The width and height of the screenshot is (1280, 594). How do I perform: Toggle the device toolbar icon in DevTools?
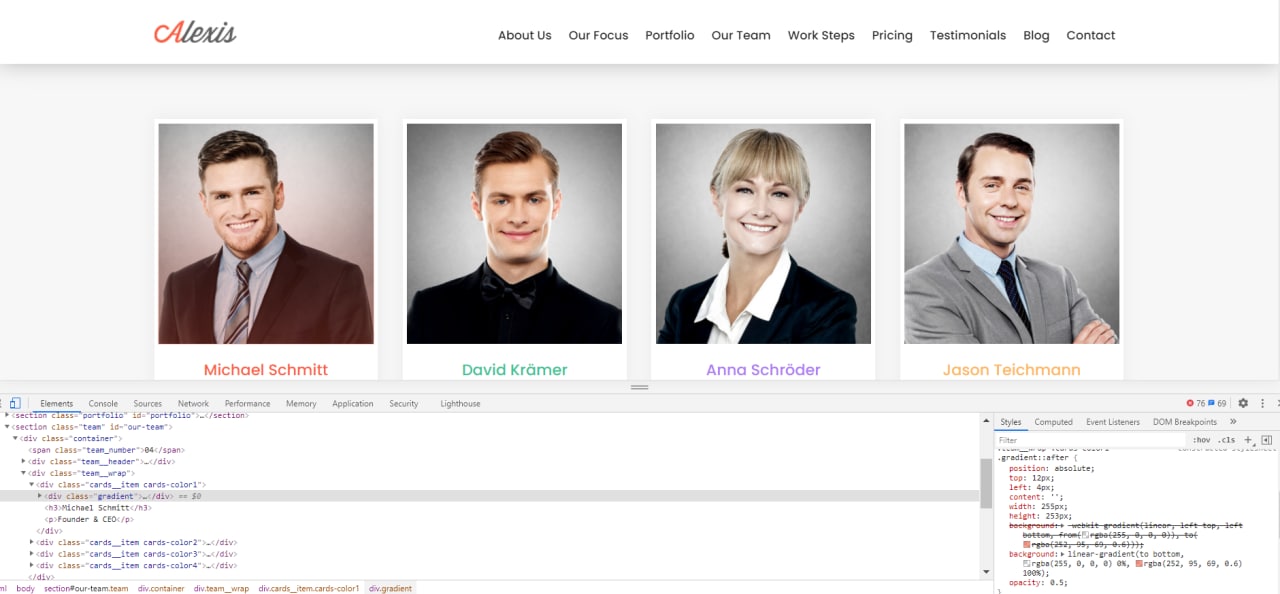[15, 403]
